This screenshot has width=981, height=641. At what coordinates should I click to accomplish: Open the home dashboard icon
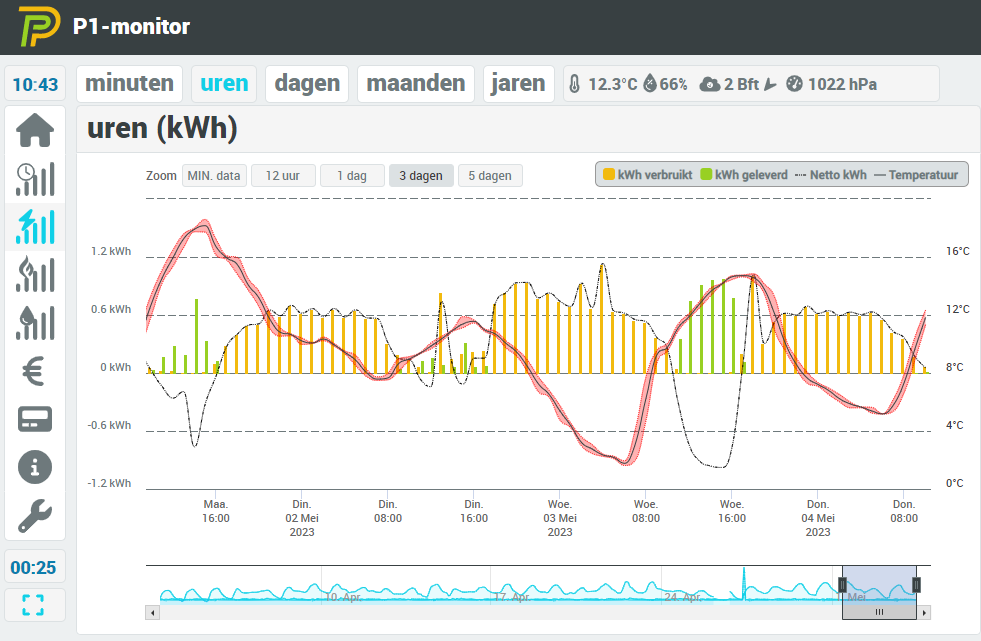pyautogui.click(x=35, y=131)
